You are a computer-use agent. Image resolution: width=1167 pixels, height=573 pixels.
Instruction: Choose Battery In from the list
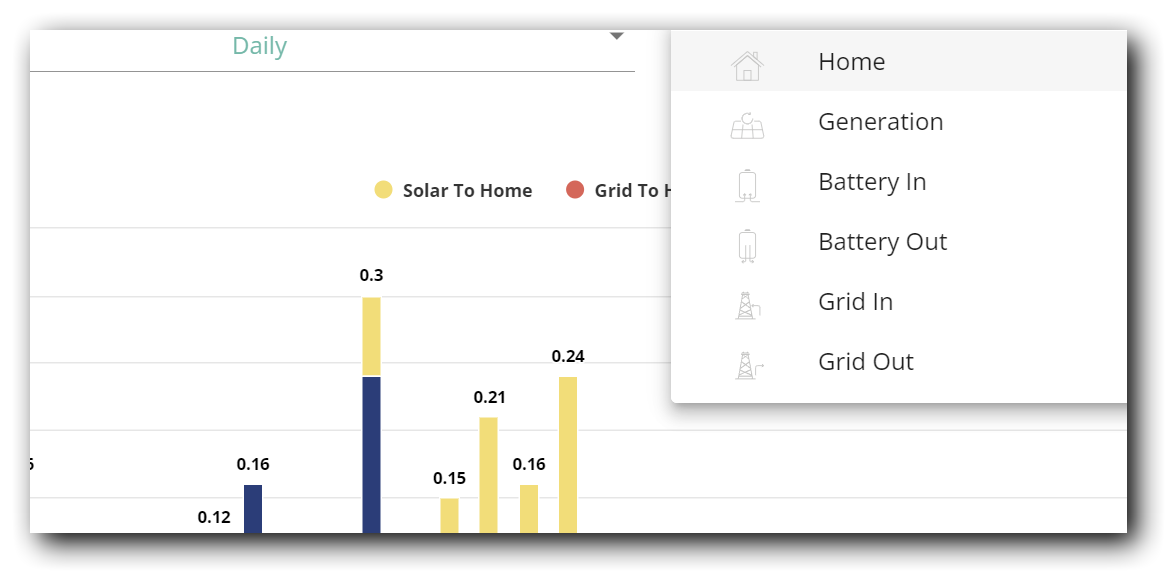point(898,182)
